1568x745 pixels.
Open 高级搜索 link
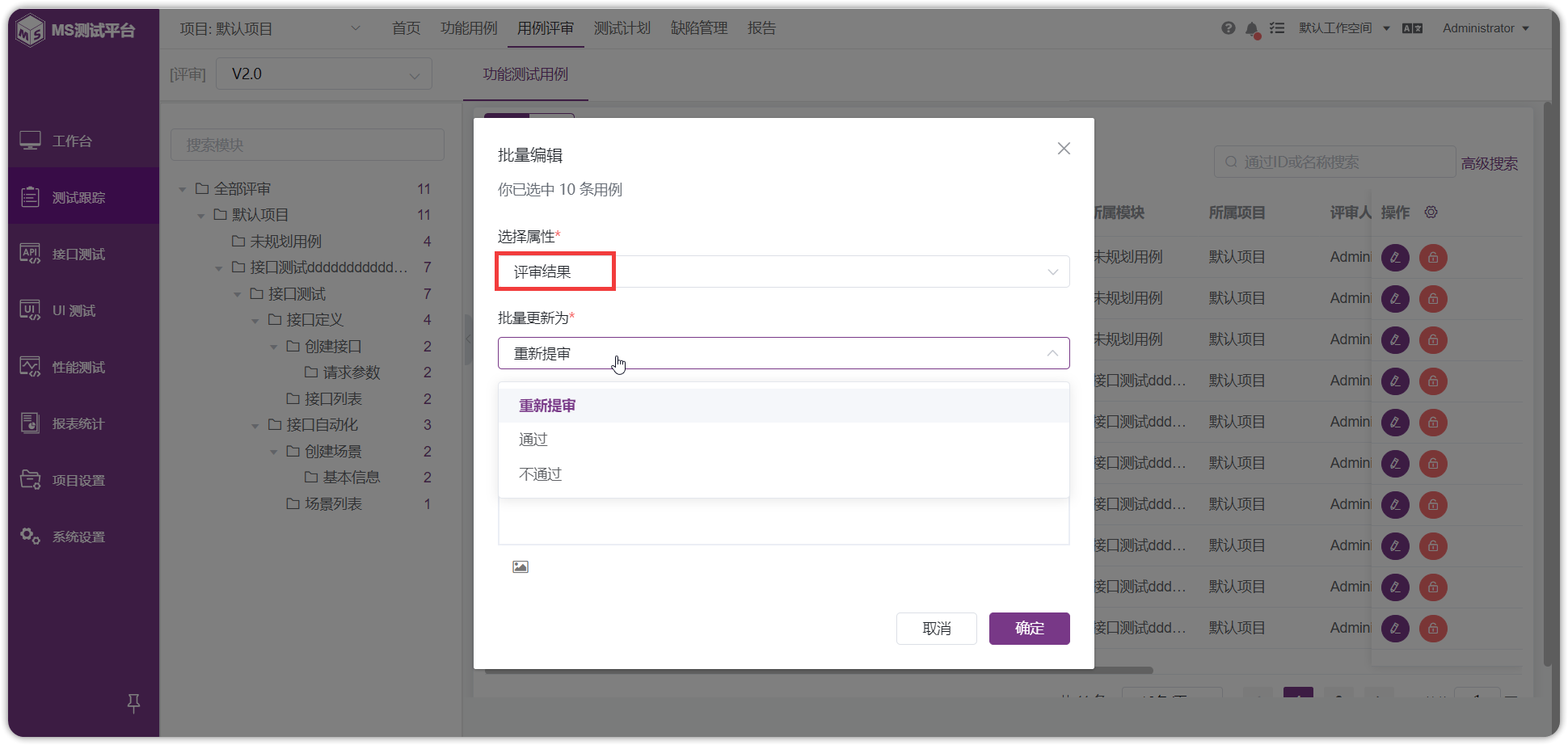point(1490,163)
